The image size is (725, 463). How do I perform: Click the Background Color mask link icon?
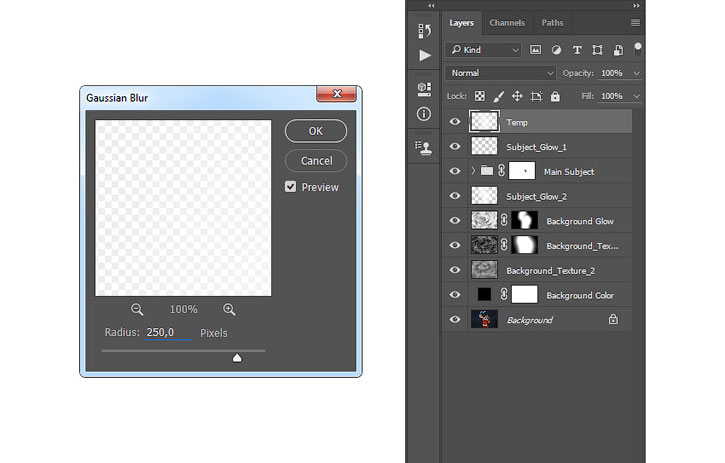504,294
